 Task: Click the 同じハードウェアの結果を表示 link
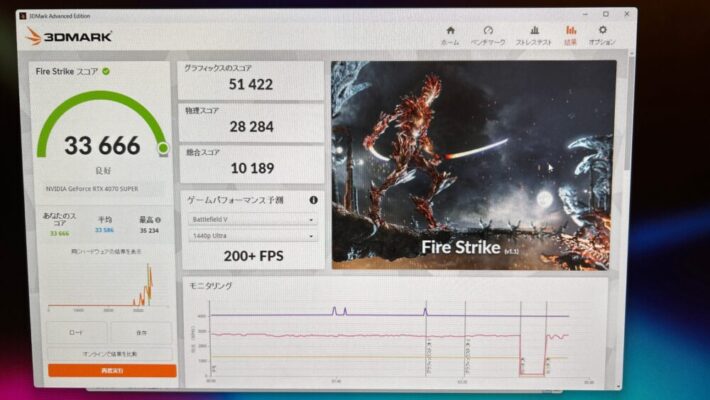coord(106,251)
